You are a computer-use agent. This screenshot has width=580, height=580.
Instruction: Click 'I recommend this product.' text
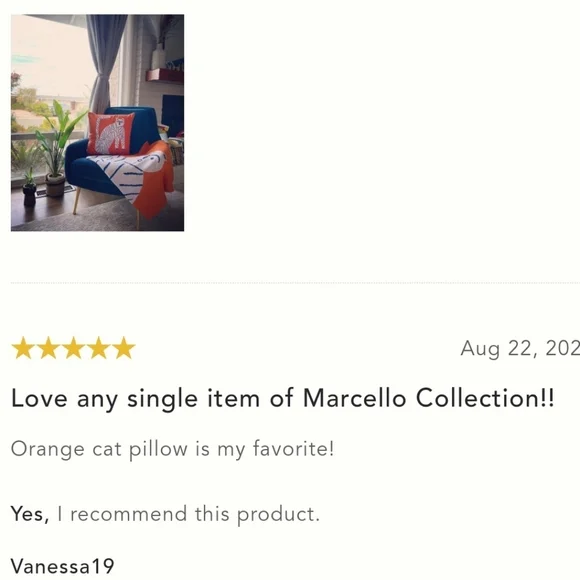pyautogui.click(x=188, y=515)
